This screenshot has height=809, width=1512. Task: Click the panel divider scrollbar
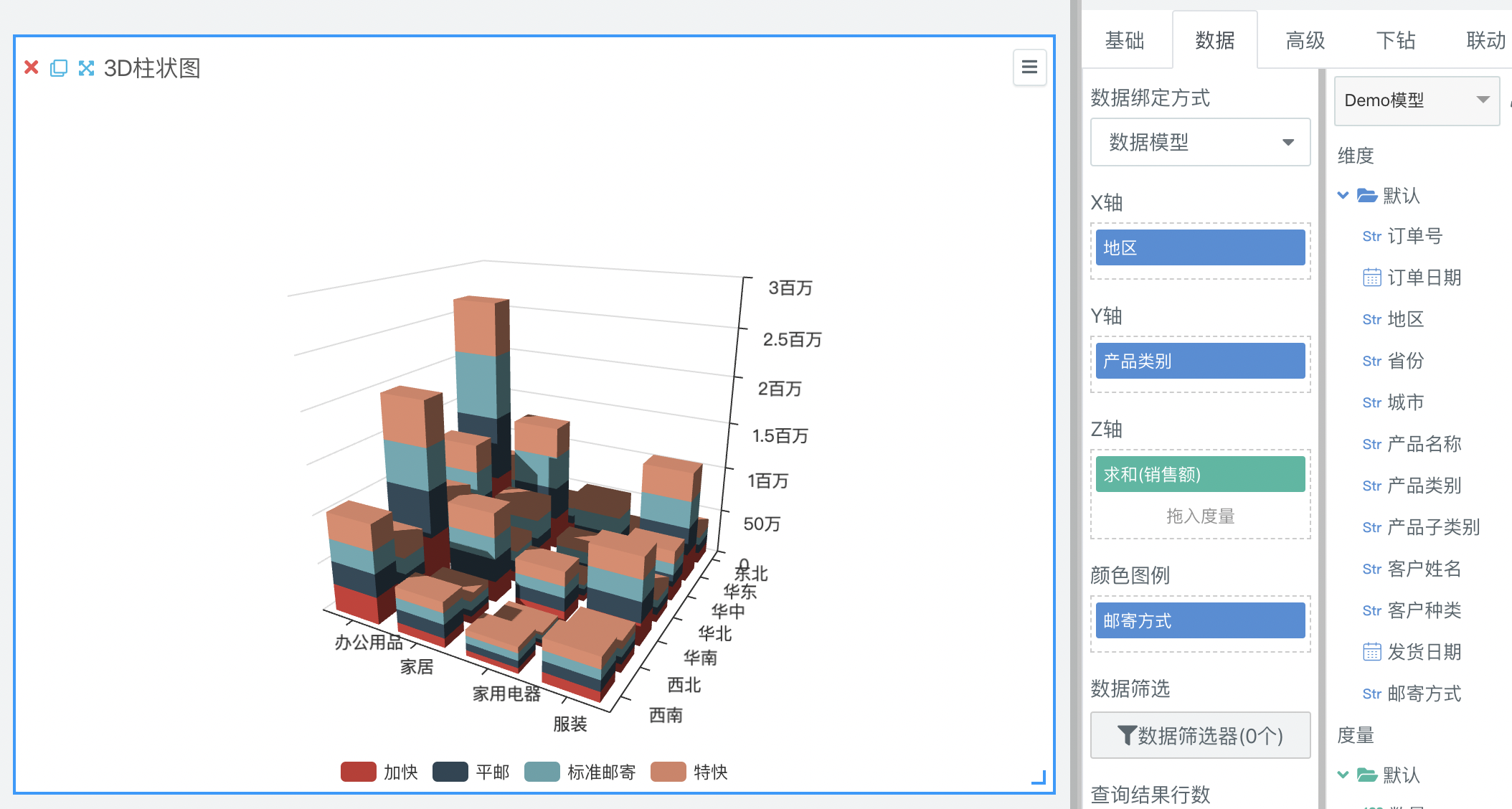[x=1322, y=439]
